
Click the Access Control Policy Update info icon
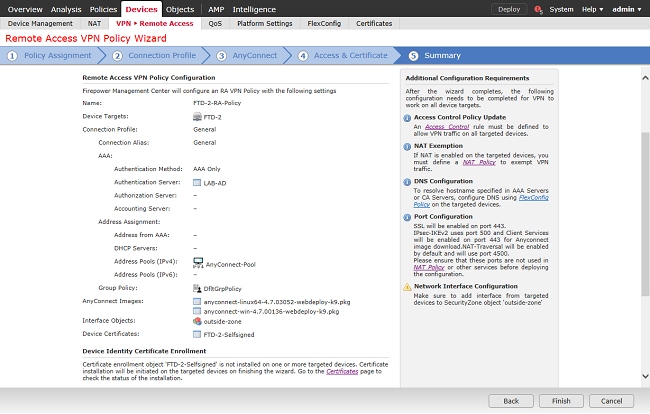(x=408, y=115)
